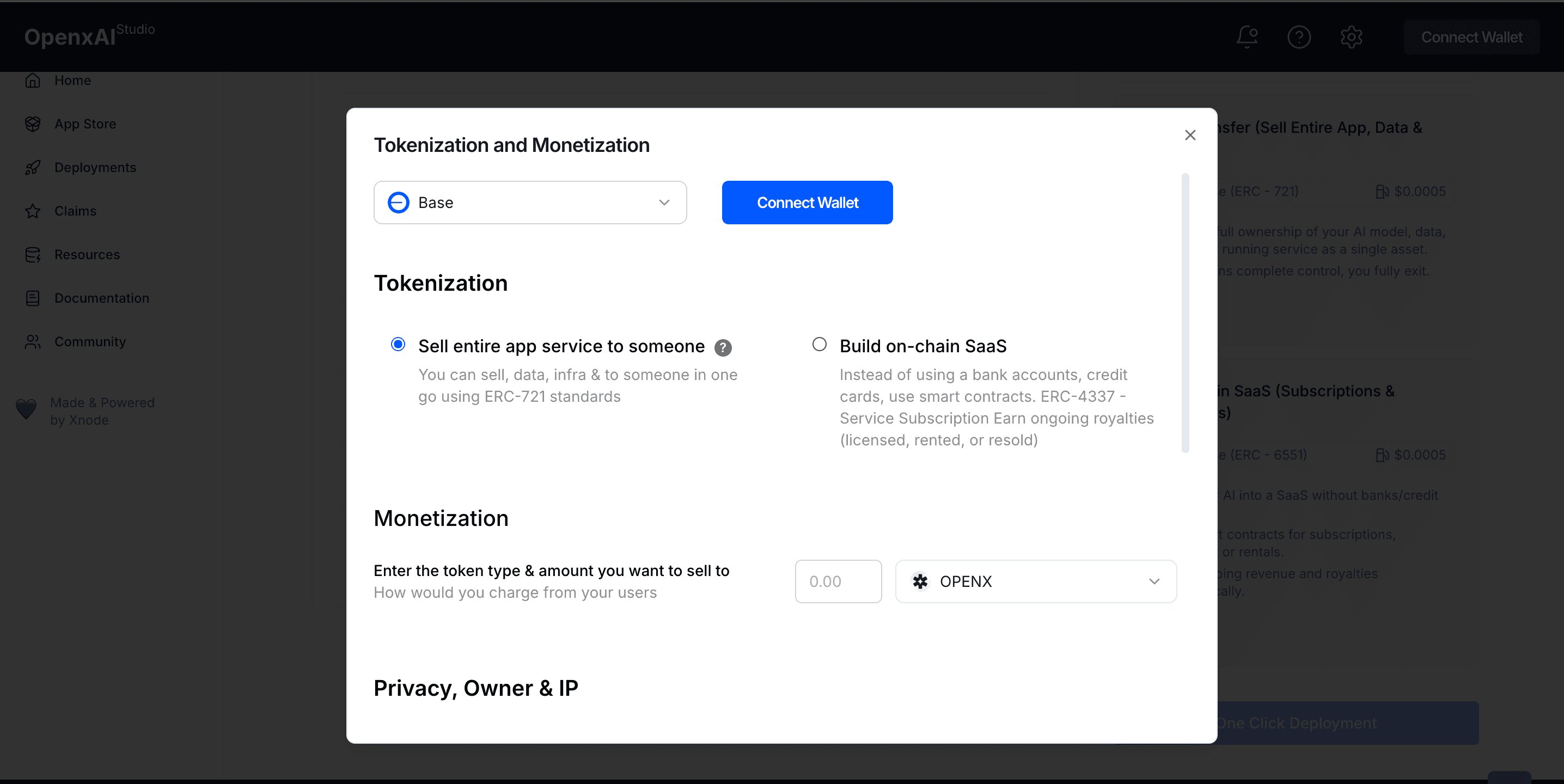This screenshot has height=784, width=1564.
Task: Click the dialog vertical scrollbar
Action: pos(1185,313)
